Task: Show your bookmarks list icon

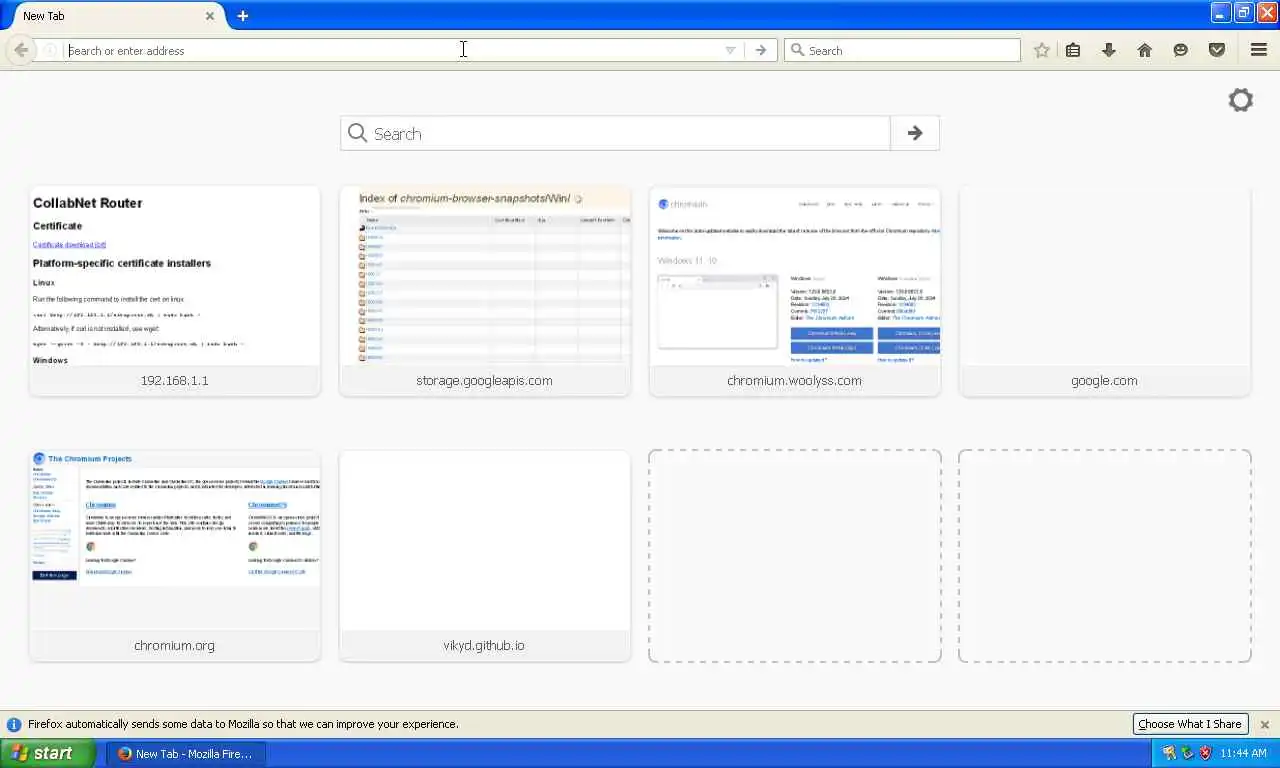Action: coord(1073,50)
